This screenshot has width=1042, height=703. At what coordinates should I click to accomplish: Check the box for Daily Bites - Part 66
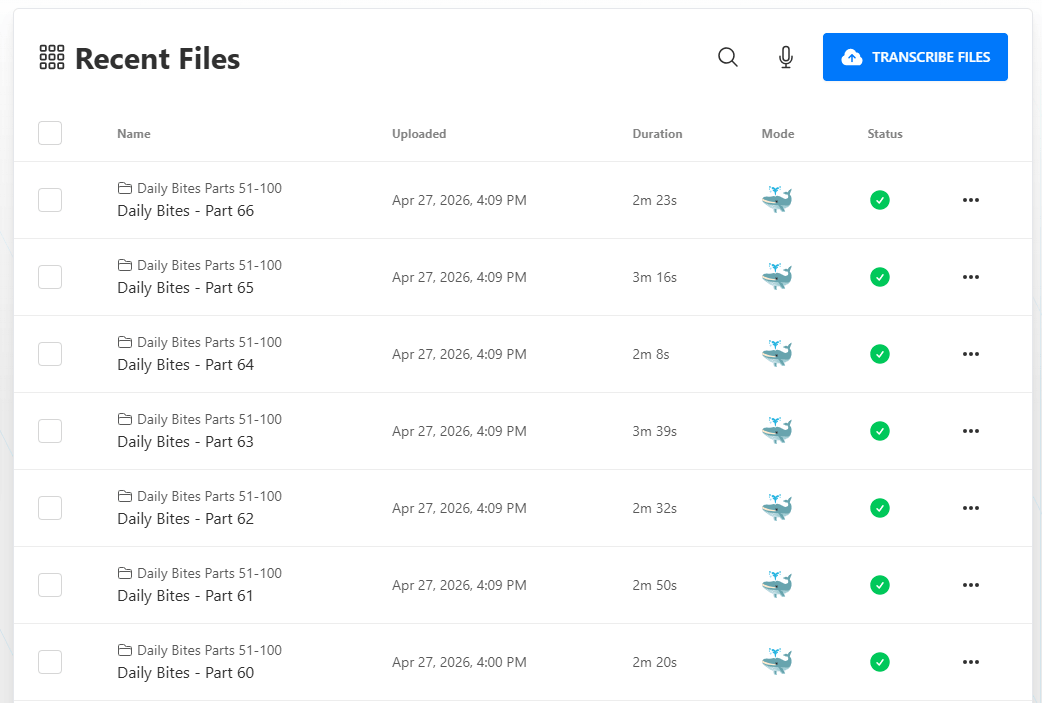(50, 200)
